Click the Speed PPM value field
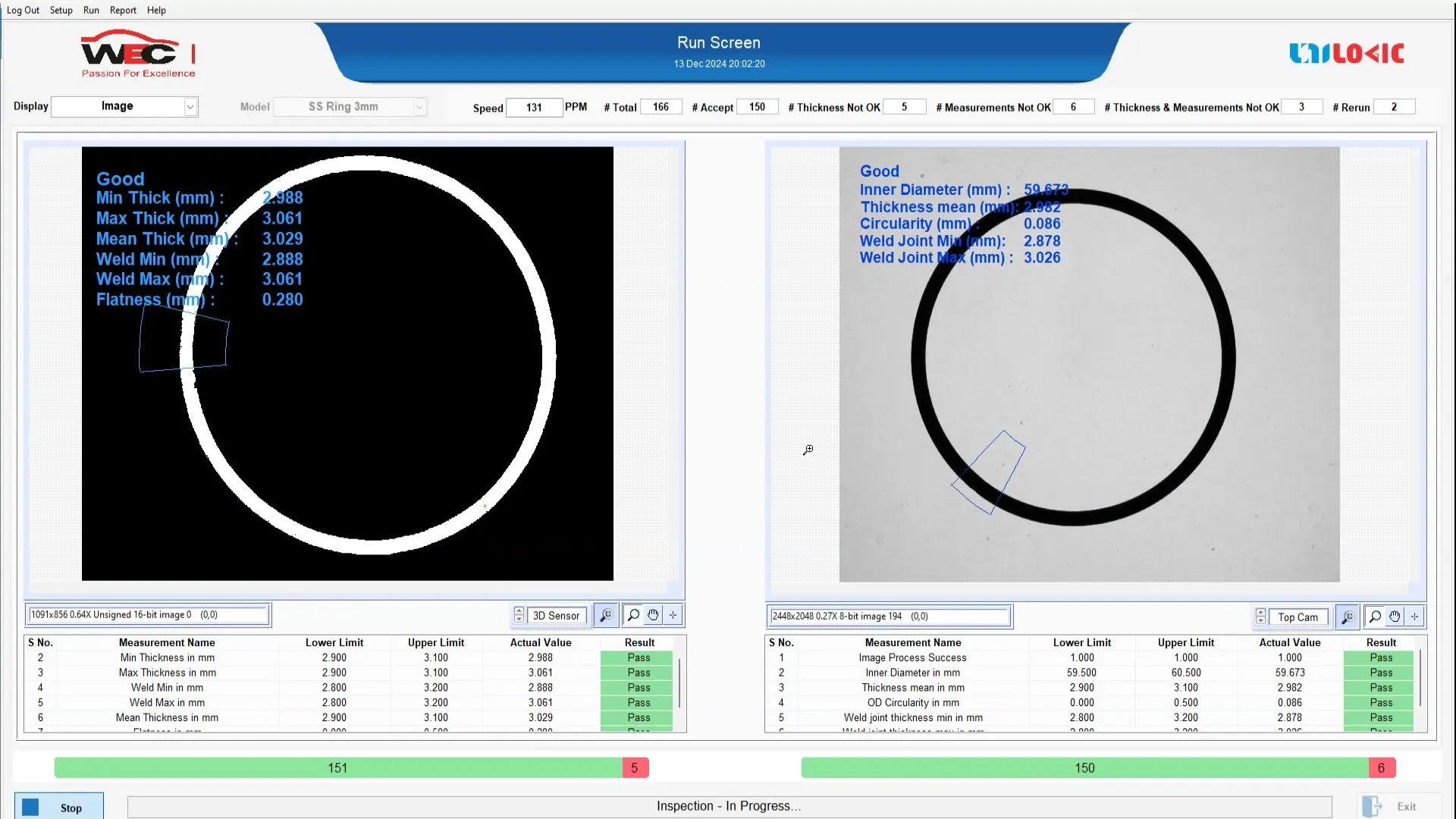The image size is (1456, 819). (x=534, y=107)
